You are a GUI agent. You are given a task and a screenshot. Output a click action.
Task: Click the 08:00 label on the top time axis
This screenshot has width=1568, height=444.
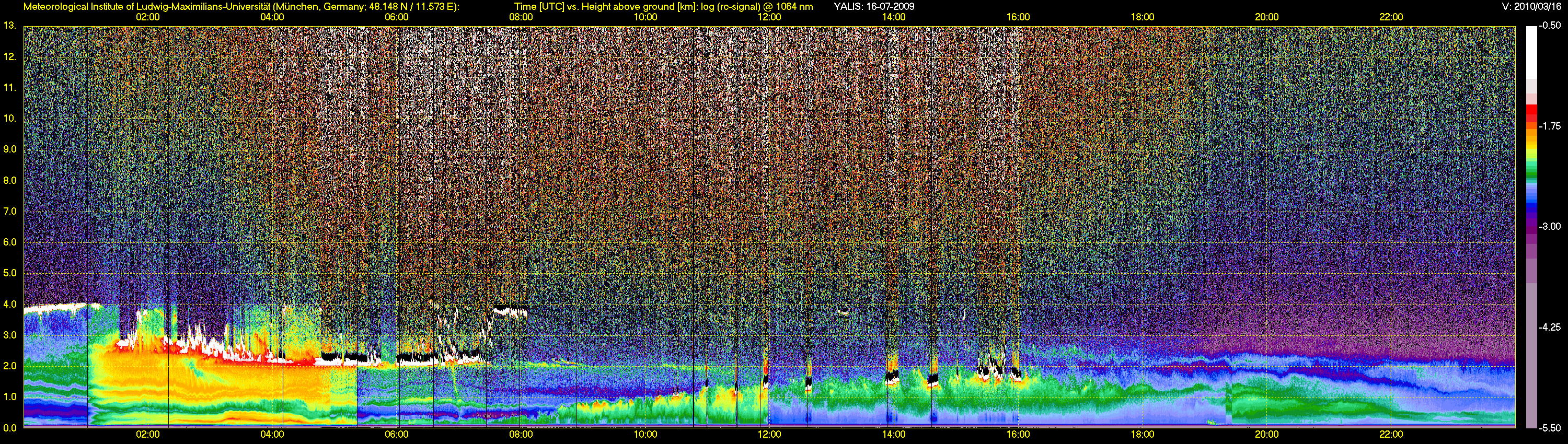click(x=521, y=17)
